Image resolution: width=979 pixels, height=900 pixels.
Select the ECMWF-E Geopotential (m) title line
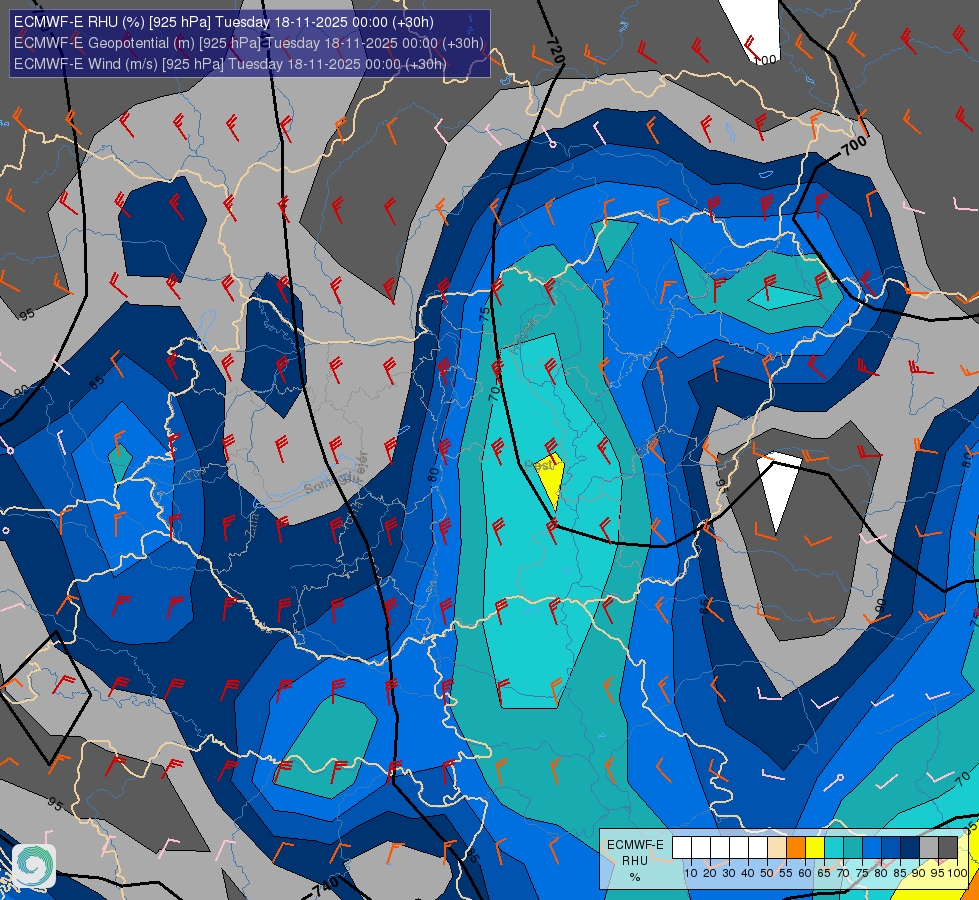pos(248,43)
